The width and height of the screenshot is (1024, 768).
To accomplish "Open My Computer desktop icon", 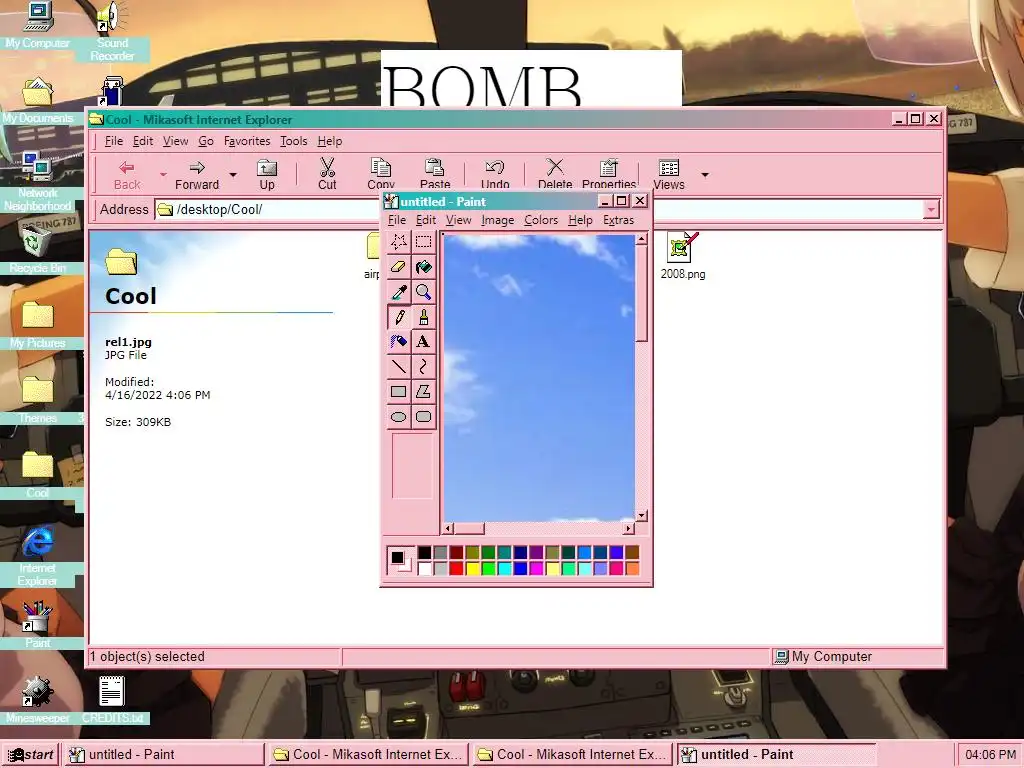I will click(37, 25).
